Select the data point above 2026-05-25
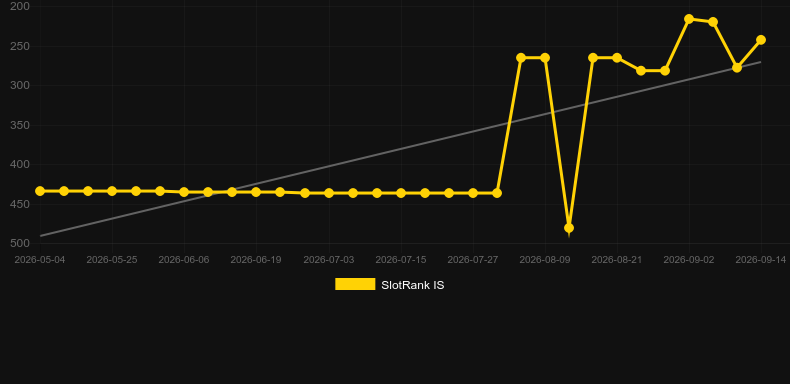The height and width of the screenshot is (384, 790). tap(112, 191)
